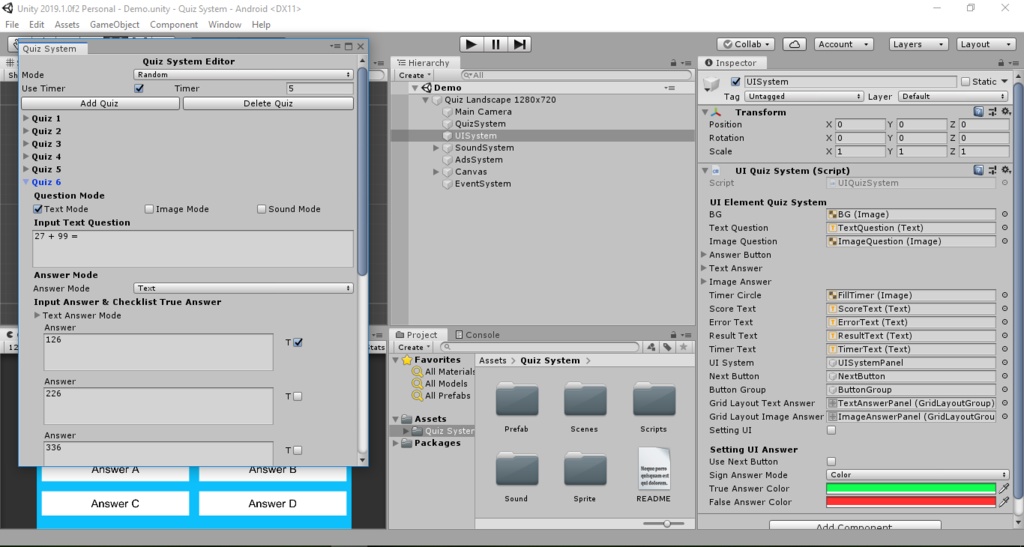
Task: Enable Image Mode checkbox
Action: point(149,209)
